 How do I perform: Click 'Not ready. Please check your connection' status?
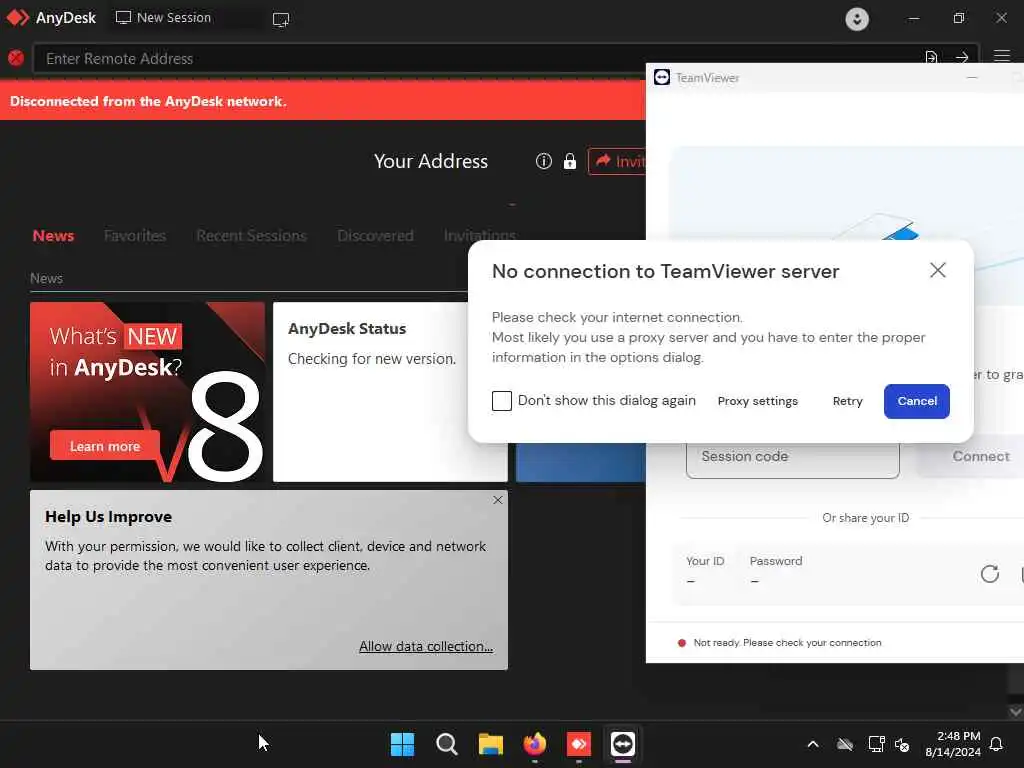tap(787, 643)
